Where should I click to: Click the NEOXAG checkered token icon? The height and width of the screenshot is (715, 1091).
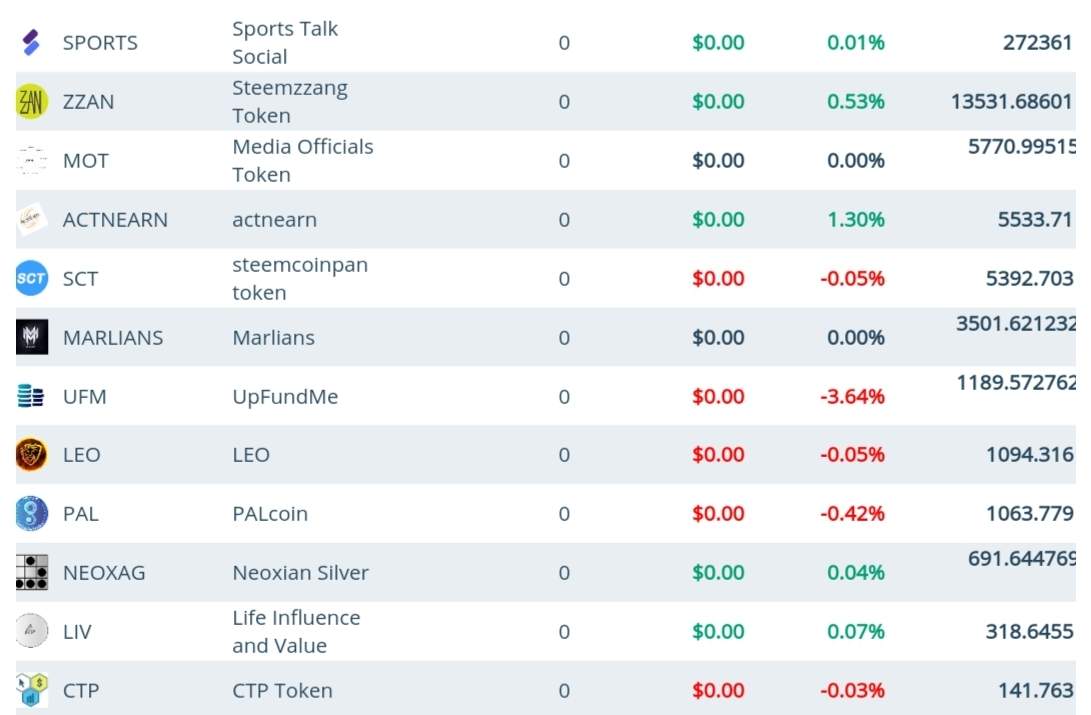(32, 573)
